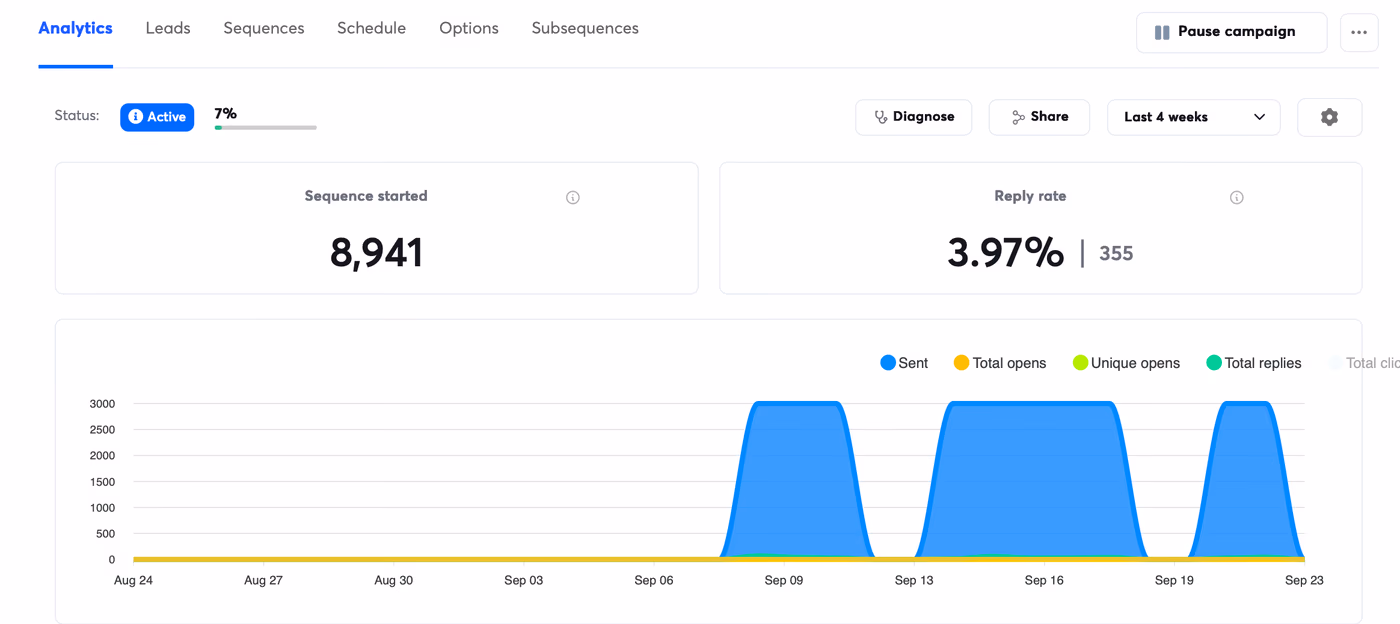Screen dimensions: 1400x624
Task: Click the 355 replies count
Action: point(1116,254)
